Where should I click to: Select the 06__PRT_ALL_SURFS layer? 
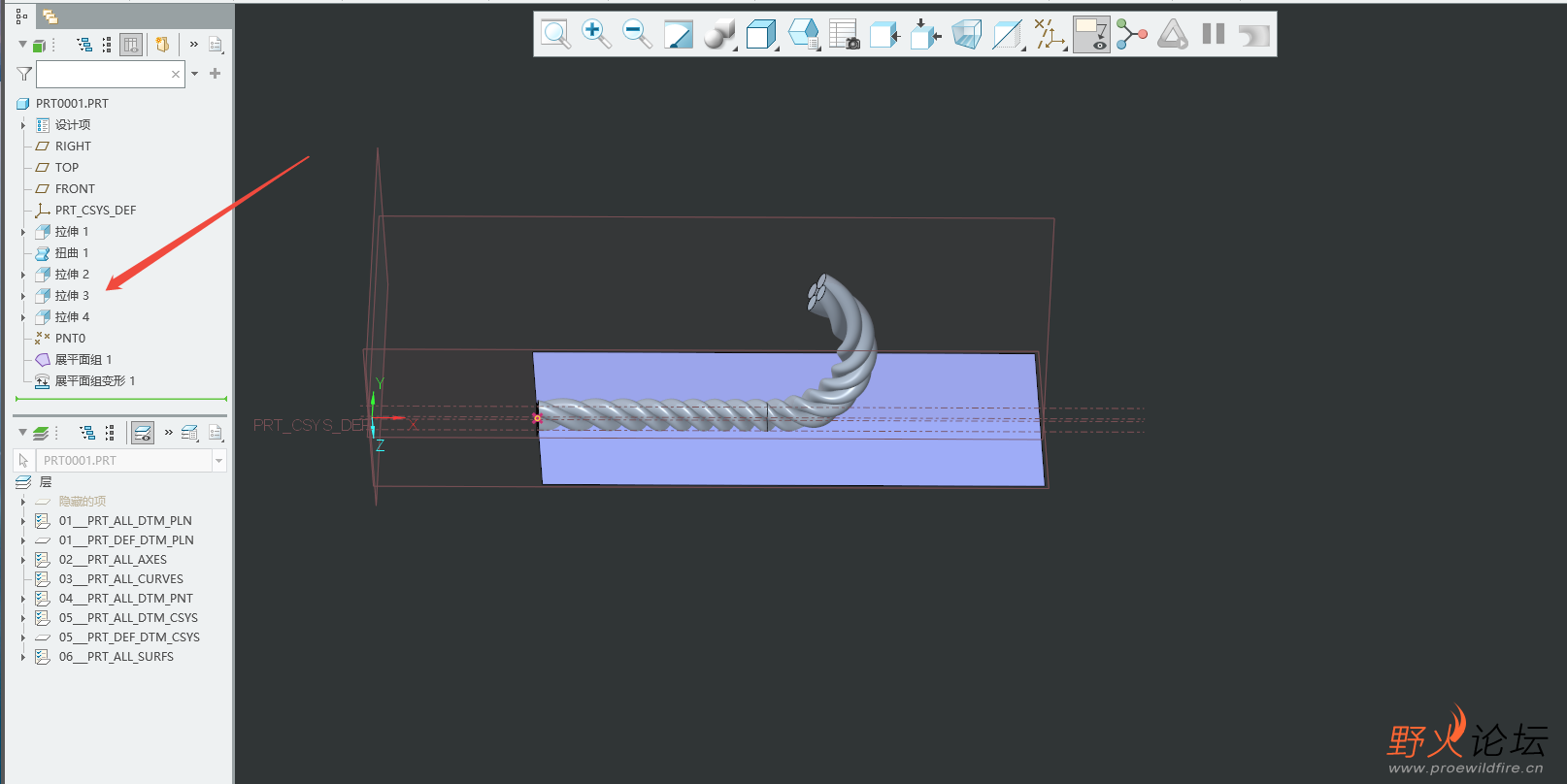116,657
